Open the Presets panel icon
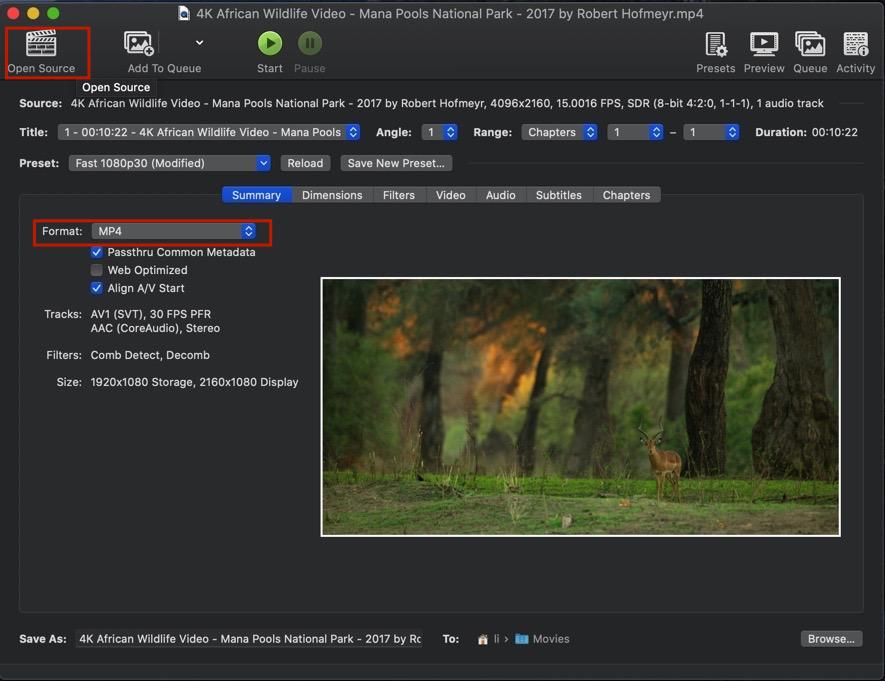 pyautogui.click(x=715, y=43)
